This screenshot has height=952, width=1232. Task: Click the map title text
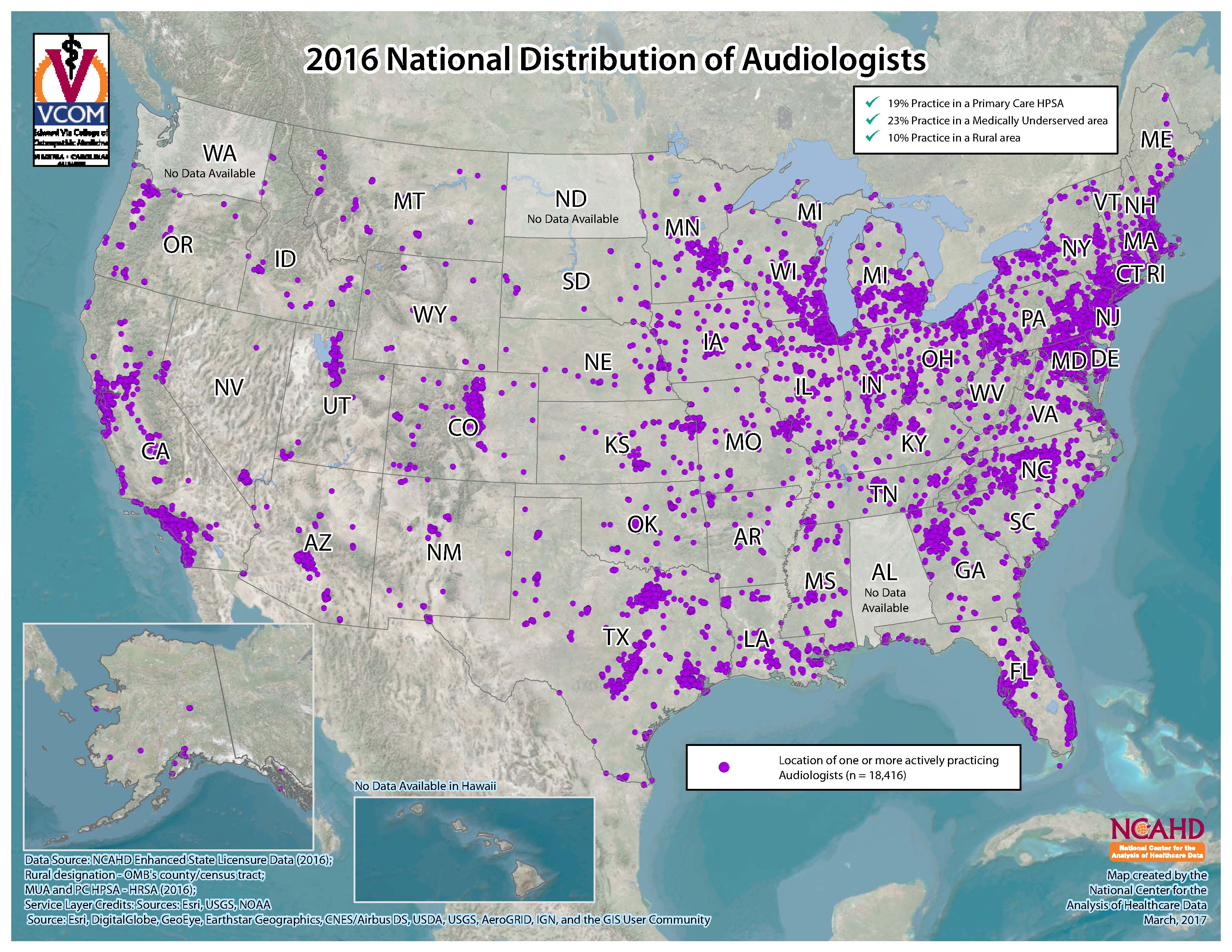[x=614, y=60]
